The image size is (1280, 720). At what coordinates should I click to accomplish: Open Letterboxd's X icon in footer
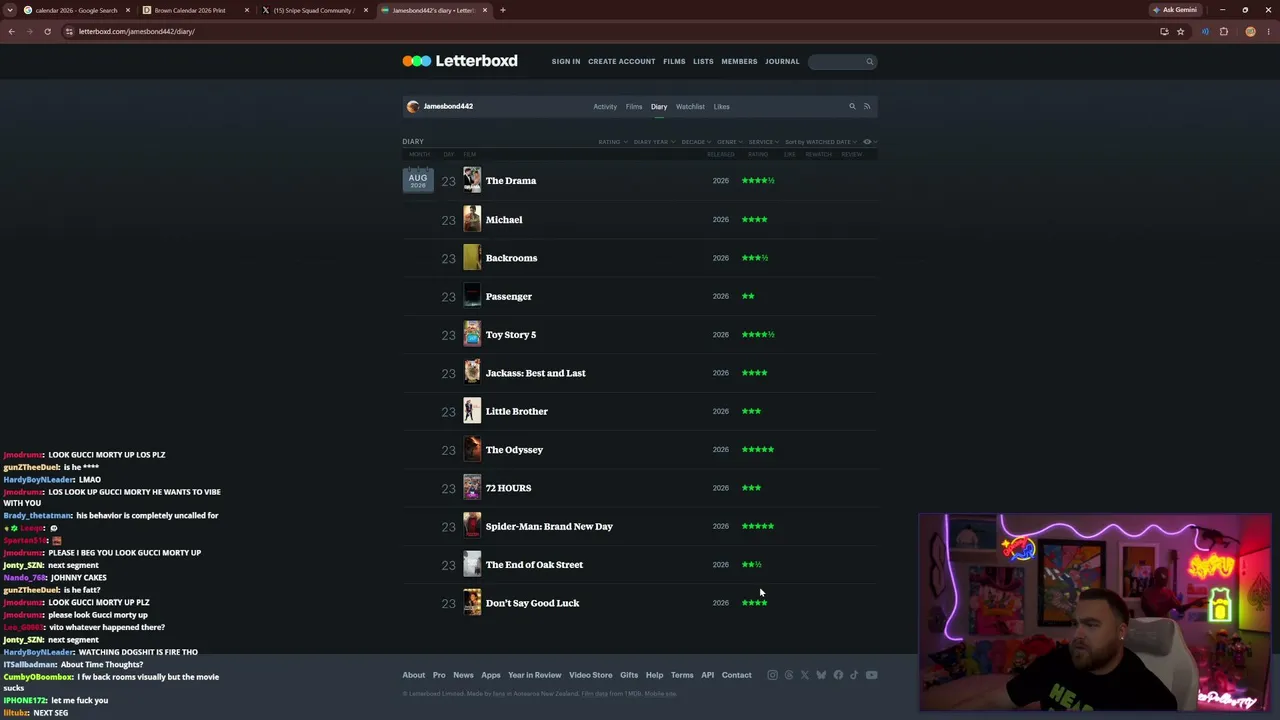805,675
